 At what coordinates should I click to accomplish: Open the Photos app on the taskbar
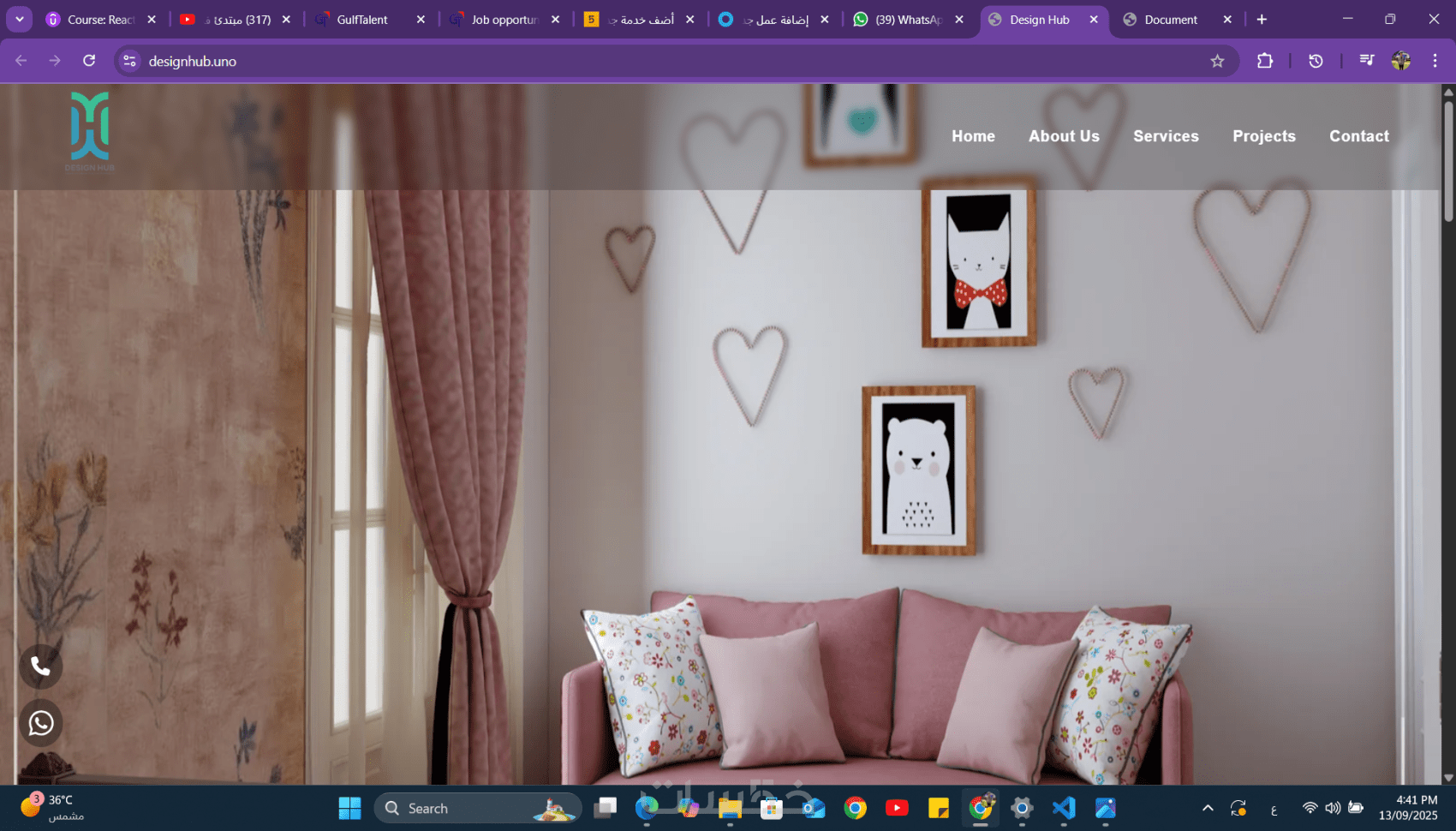click(1106, 808)
